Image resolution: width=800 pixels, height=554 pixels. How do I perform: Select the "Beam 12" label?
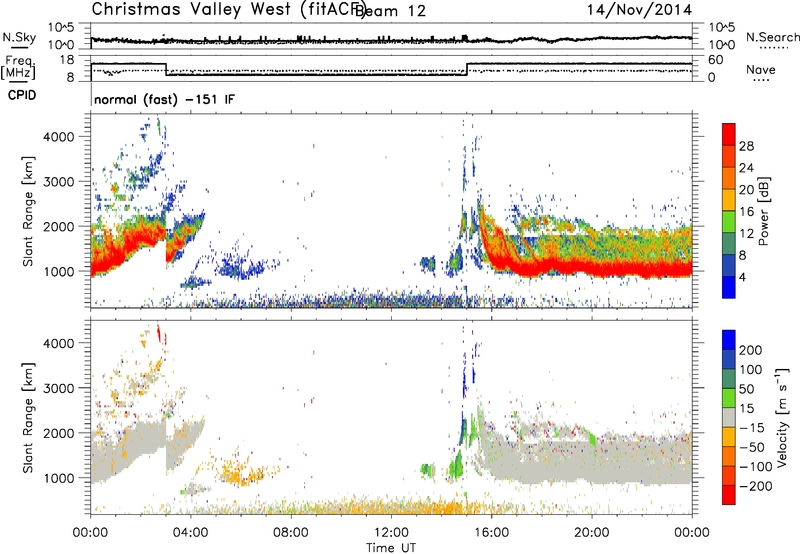[x=390, y=11]
